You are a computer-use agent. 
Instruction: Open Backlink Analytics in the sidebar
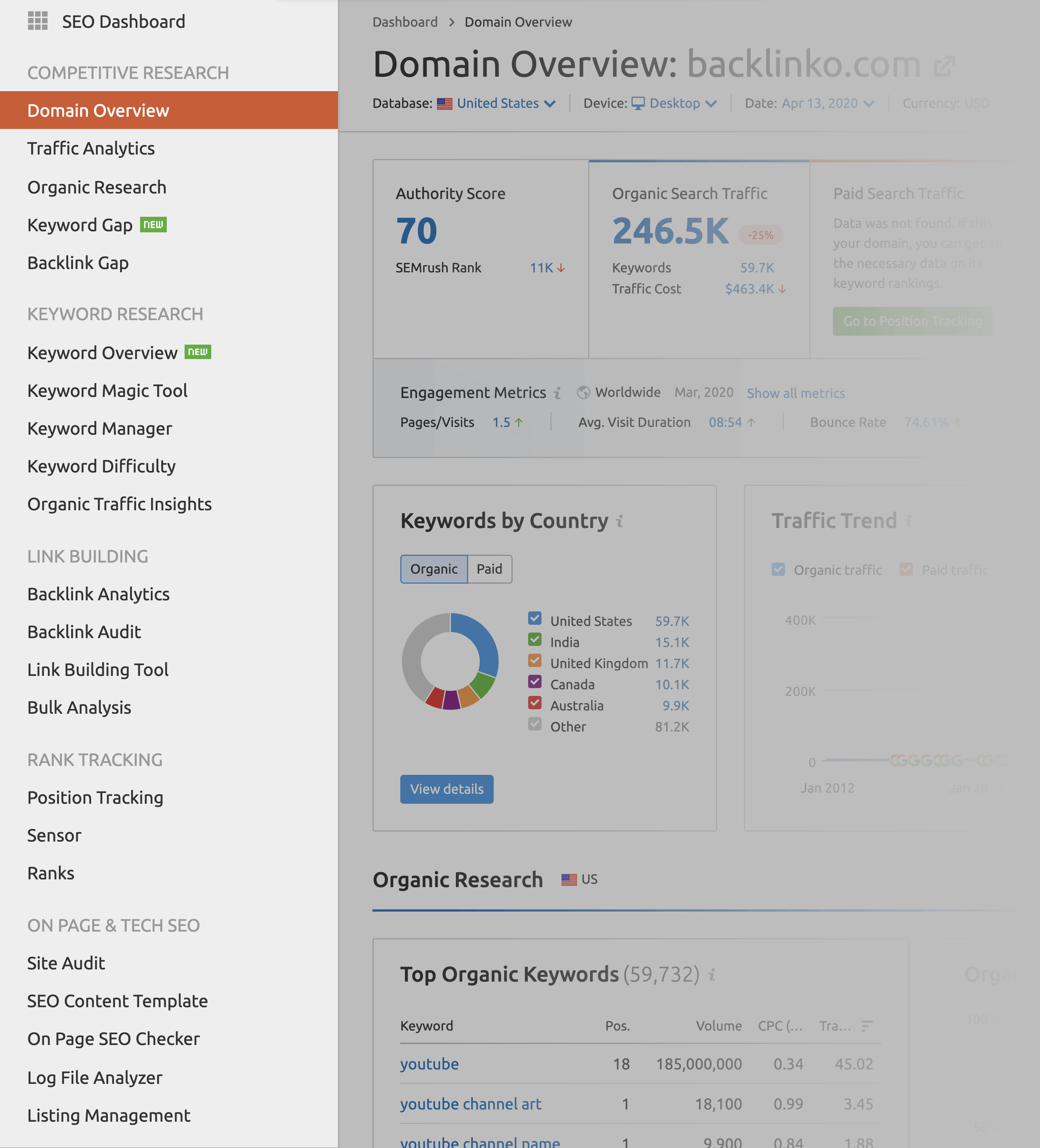pos(99,594)
